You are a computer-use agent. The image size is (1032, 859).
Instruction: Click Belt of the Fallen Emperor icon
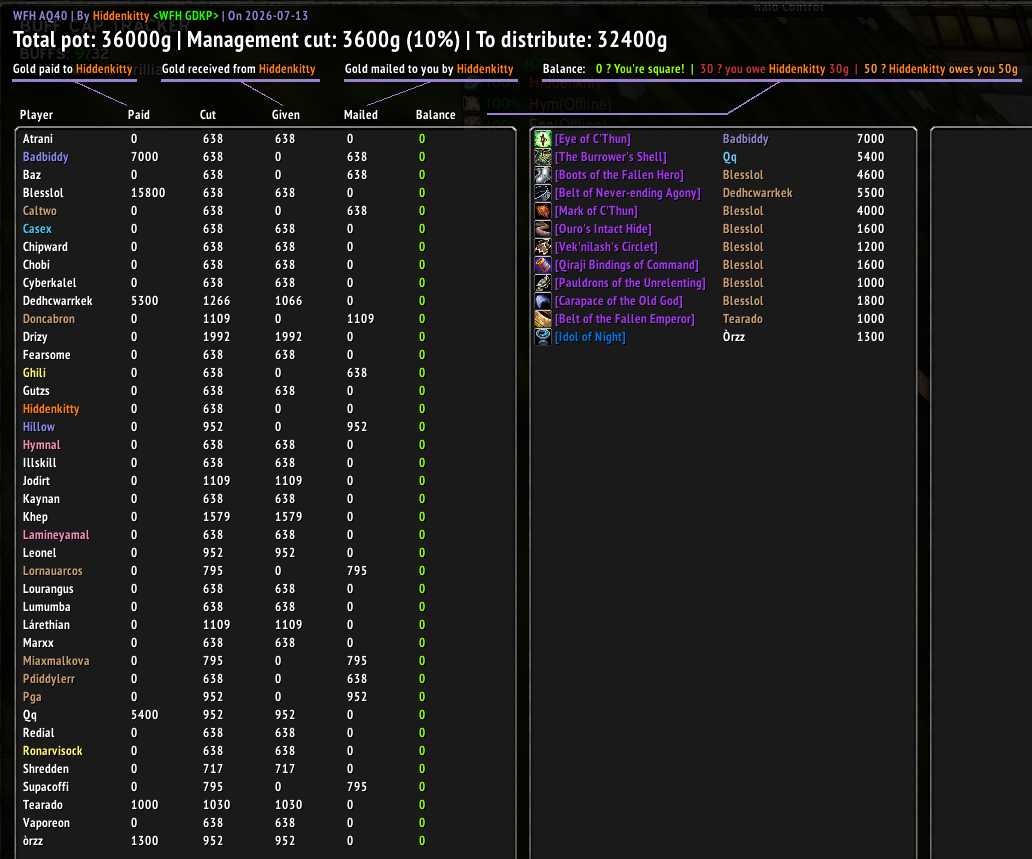pos(542,319)
